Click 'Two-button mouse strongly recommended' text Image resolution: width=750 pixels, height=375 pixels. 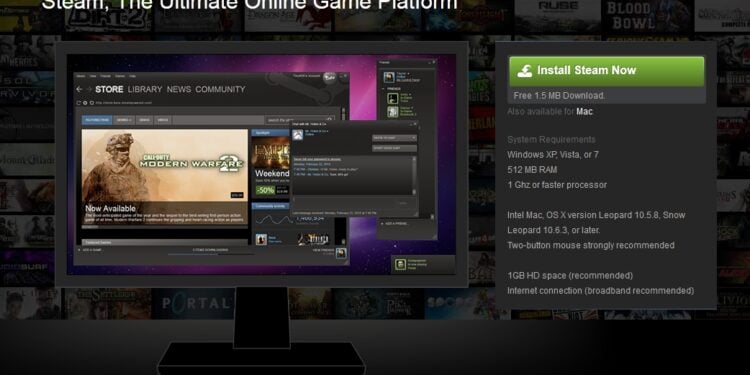click(x=591, y=245)
